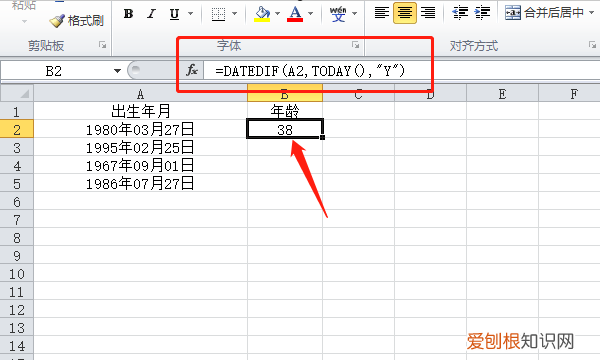The image size is (600, 360).
Task: Click the insert function fx icon
Action: click(x=192, y=70)
